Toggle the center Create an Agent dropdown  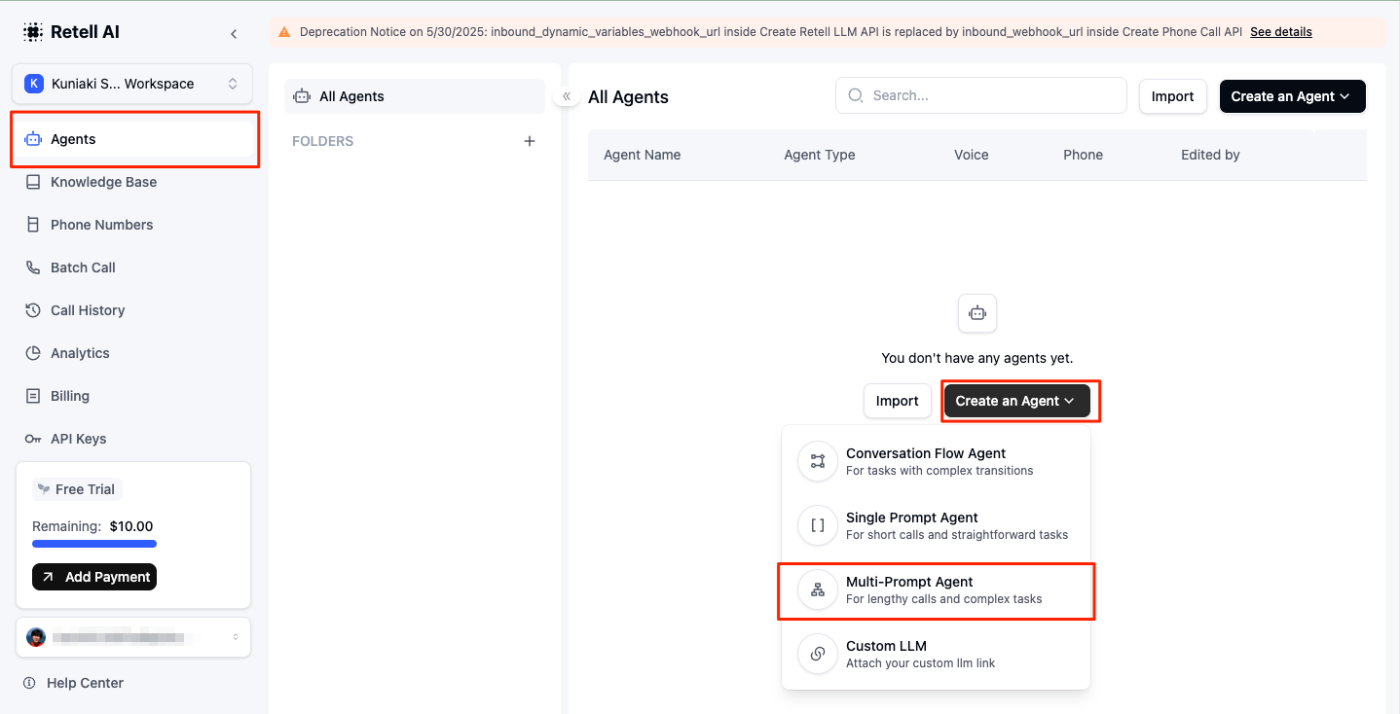point(1017,401)
